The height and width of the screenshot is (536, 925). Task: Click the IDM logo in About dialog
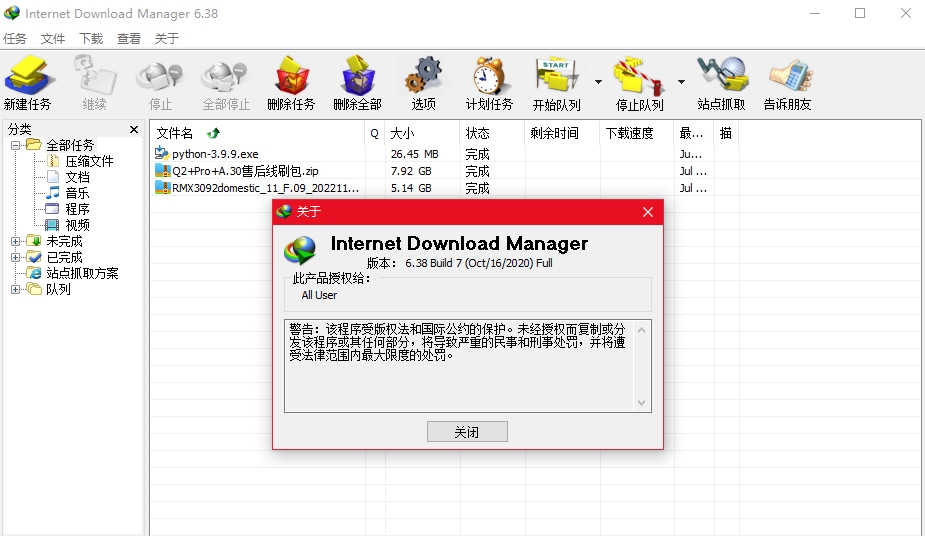point(300,249)
